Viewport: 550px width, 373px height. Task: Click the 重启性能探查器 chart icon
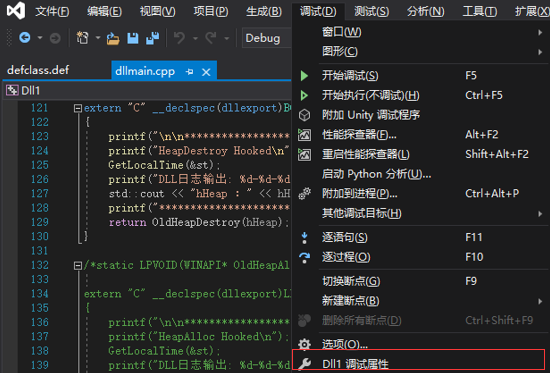[x=304, y=154]
